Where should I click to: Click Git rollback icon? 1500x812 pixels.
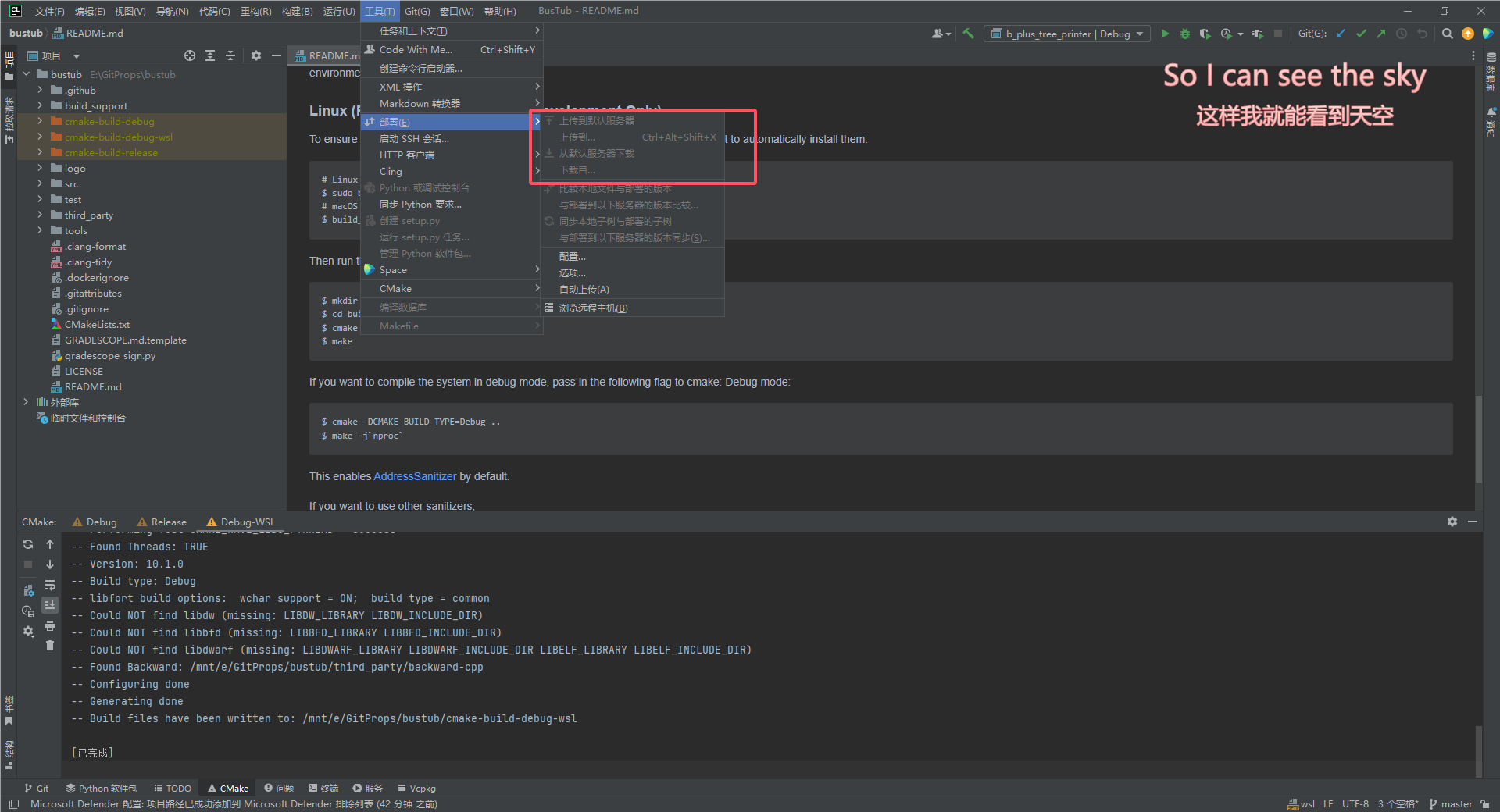(1422, 34)
